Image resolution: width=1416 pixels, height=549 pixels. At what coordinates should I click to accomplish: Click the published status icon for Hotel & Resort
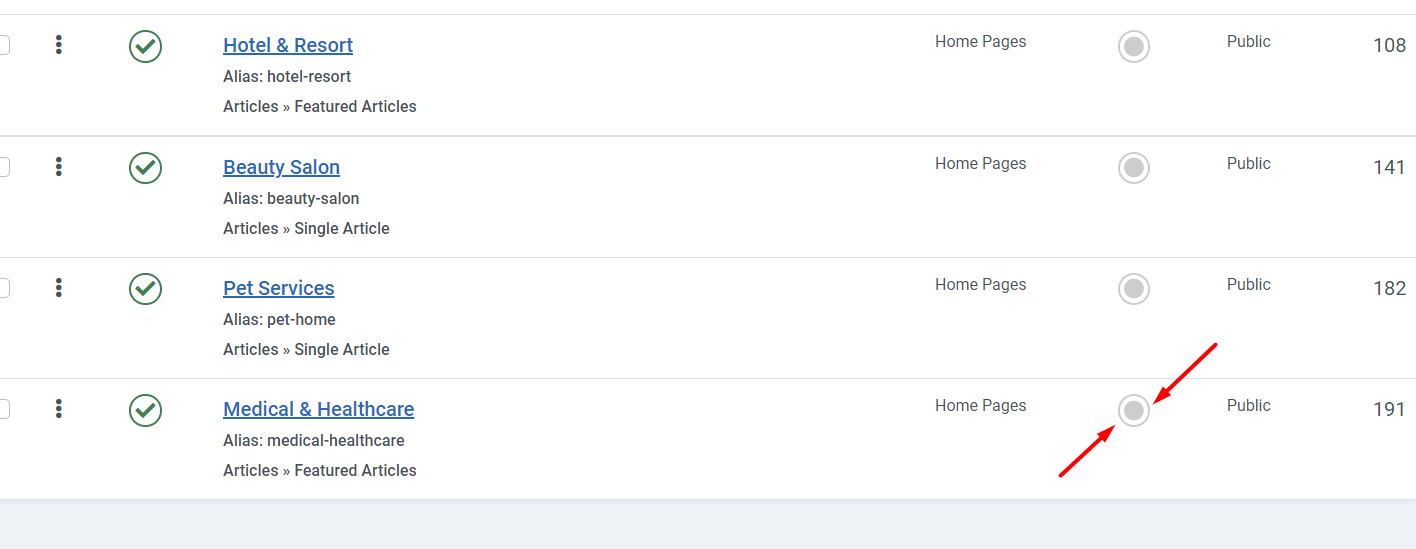coord(145,46)
